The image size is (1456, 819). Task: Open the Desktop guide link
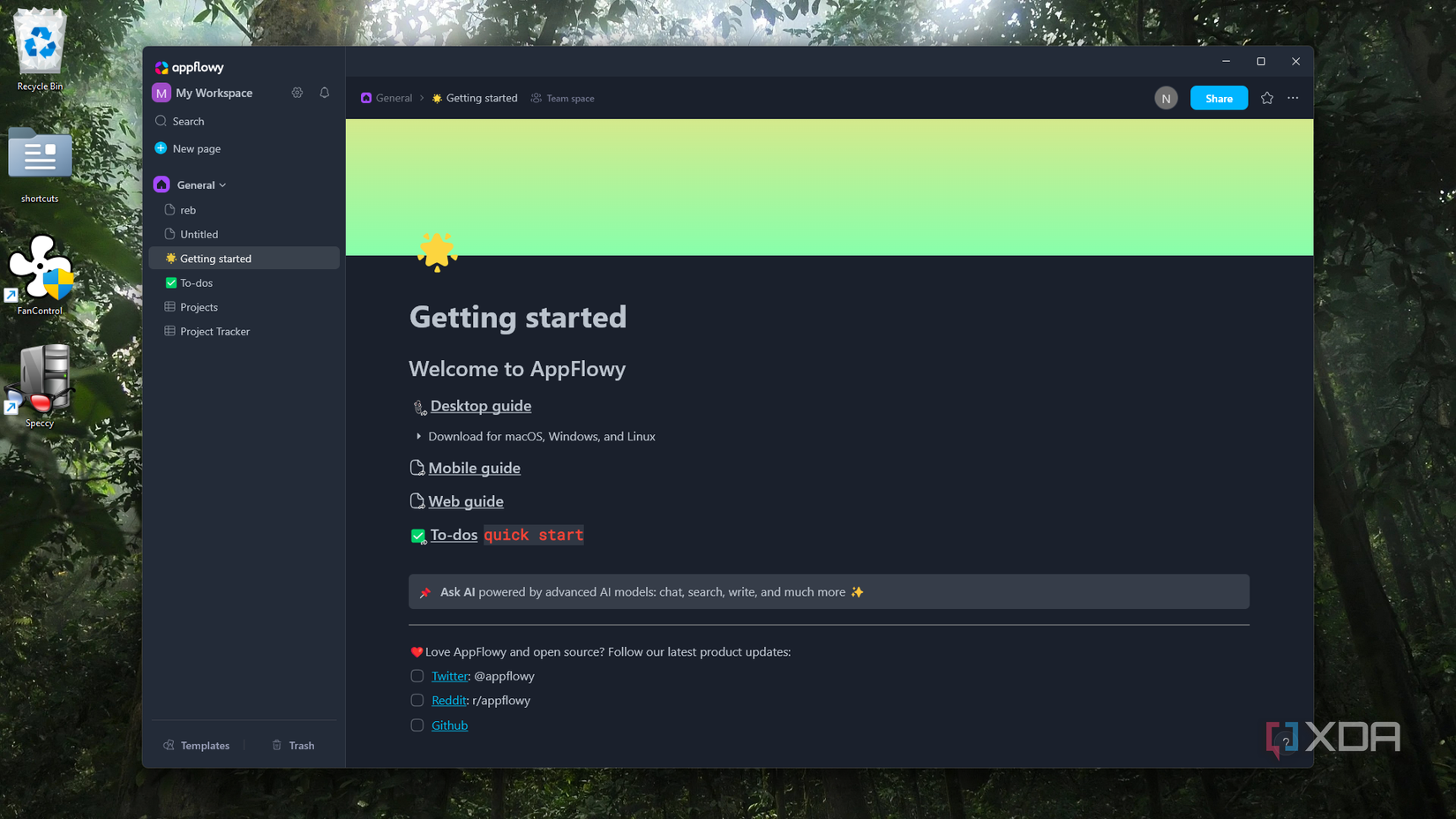(481, 406)
